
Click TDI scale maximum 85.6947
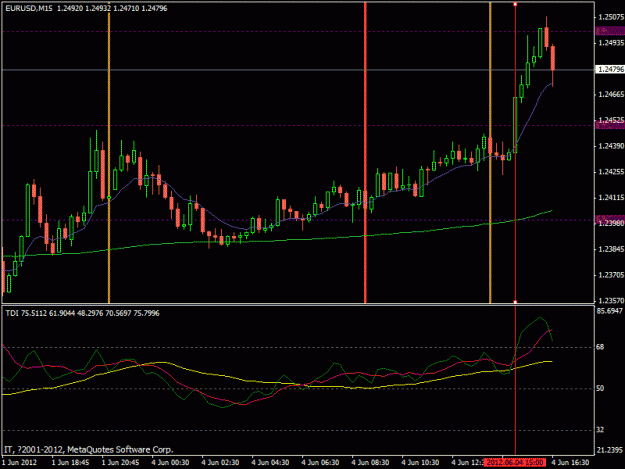point(609,311)
